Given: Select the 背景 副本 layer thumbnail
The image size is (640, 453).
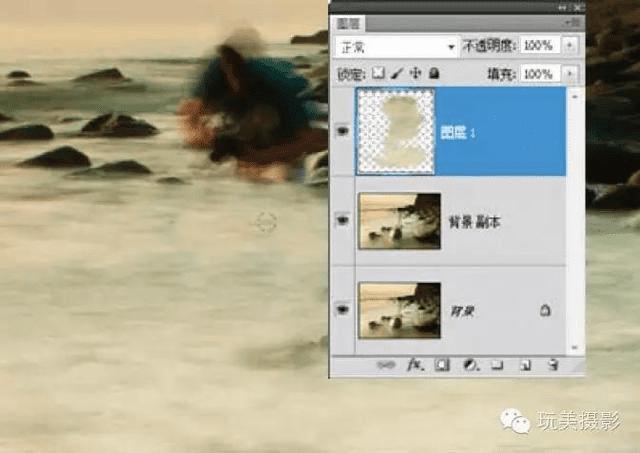Looking at the screenshot, I should tap(400, 221).
